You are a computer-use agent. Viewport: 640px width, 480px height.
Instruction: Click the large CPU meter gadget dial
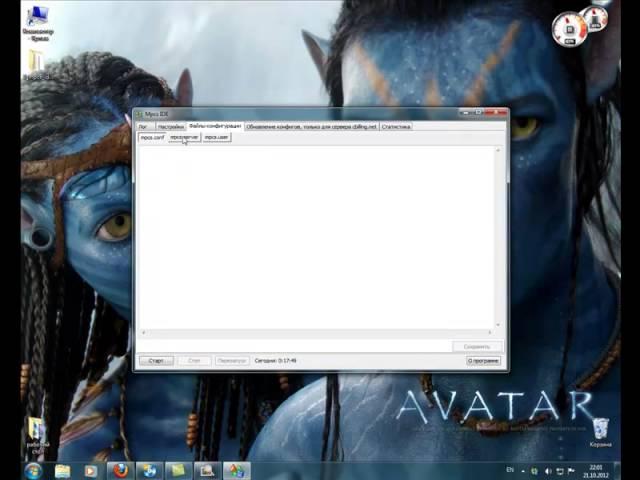point(570,30)
